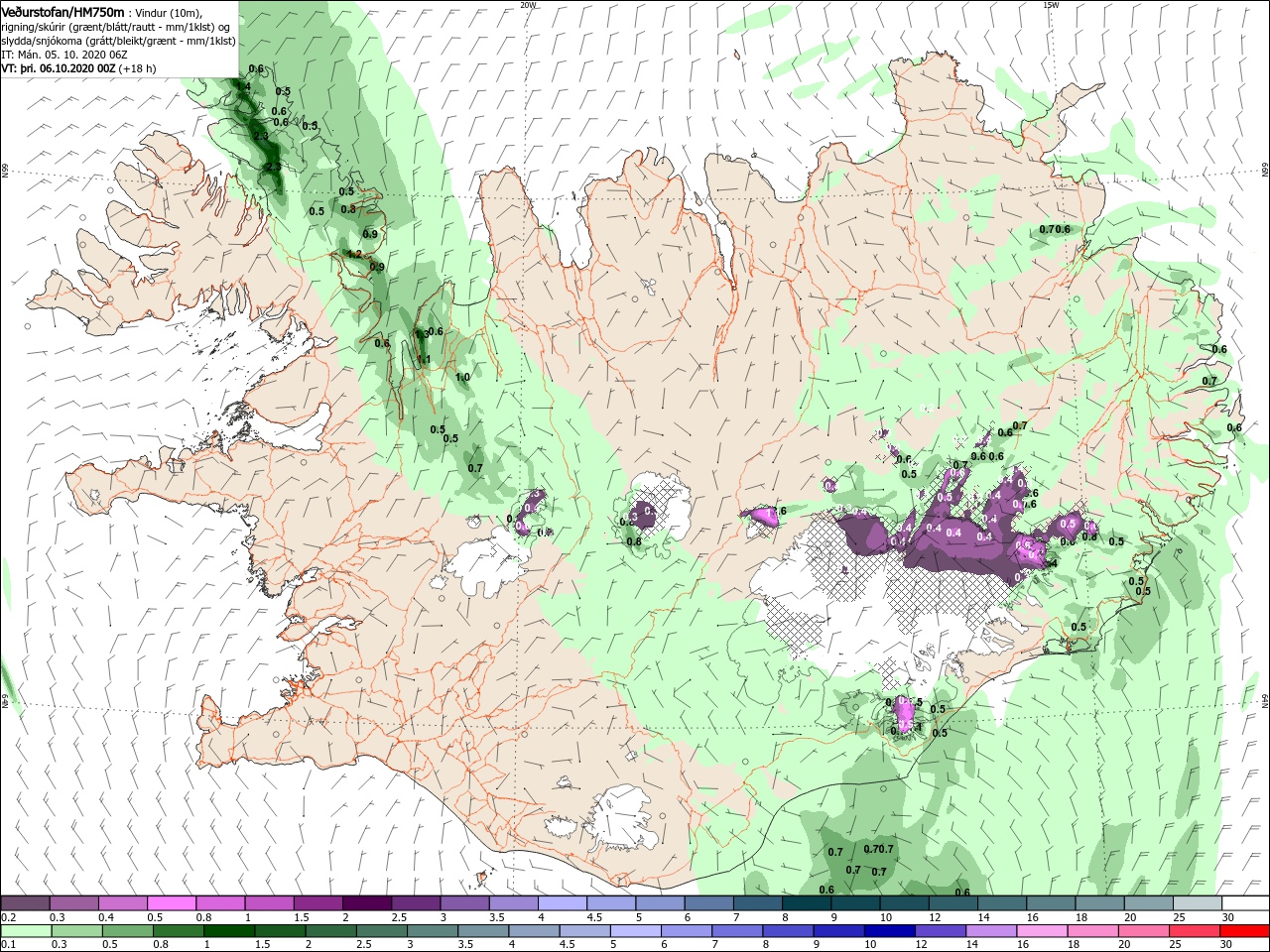Select the lavender swatch between 4 and 4.5, upper row

(563, 903)
